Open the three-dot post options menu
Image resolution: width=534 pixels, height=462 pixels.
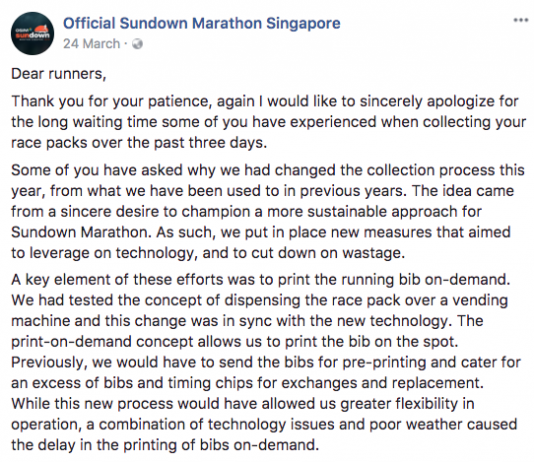(x=521, y=20)
